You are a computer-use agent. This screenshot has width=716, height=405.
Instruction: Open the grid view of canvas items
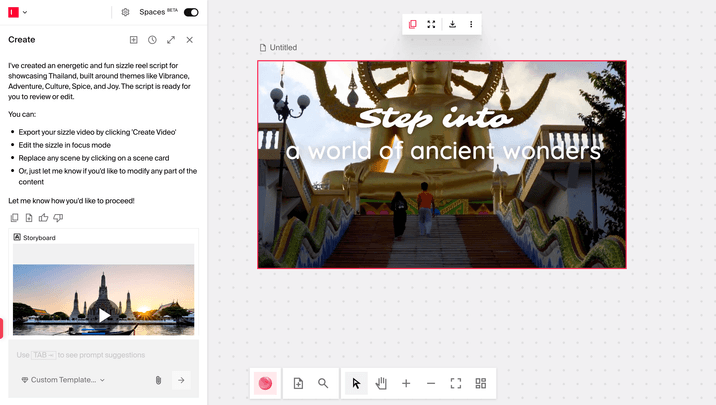481,383
